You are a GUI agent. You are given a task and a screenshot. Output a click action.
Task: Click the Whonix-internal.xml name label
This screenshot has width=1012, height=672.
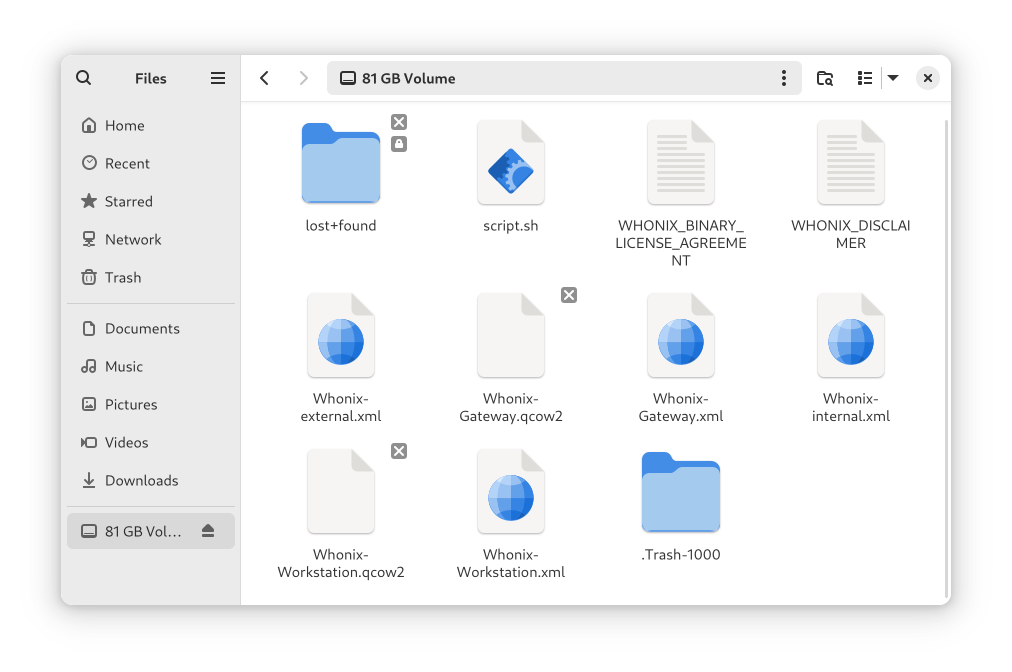pyautogui.click(x=851, y=407)
